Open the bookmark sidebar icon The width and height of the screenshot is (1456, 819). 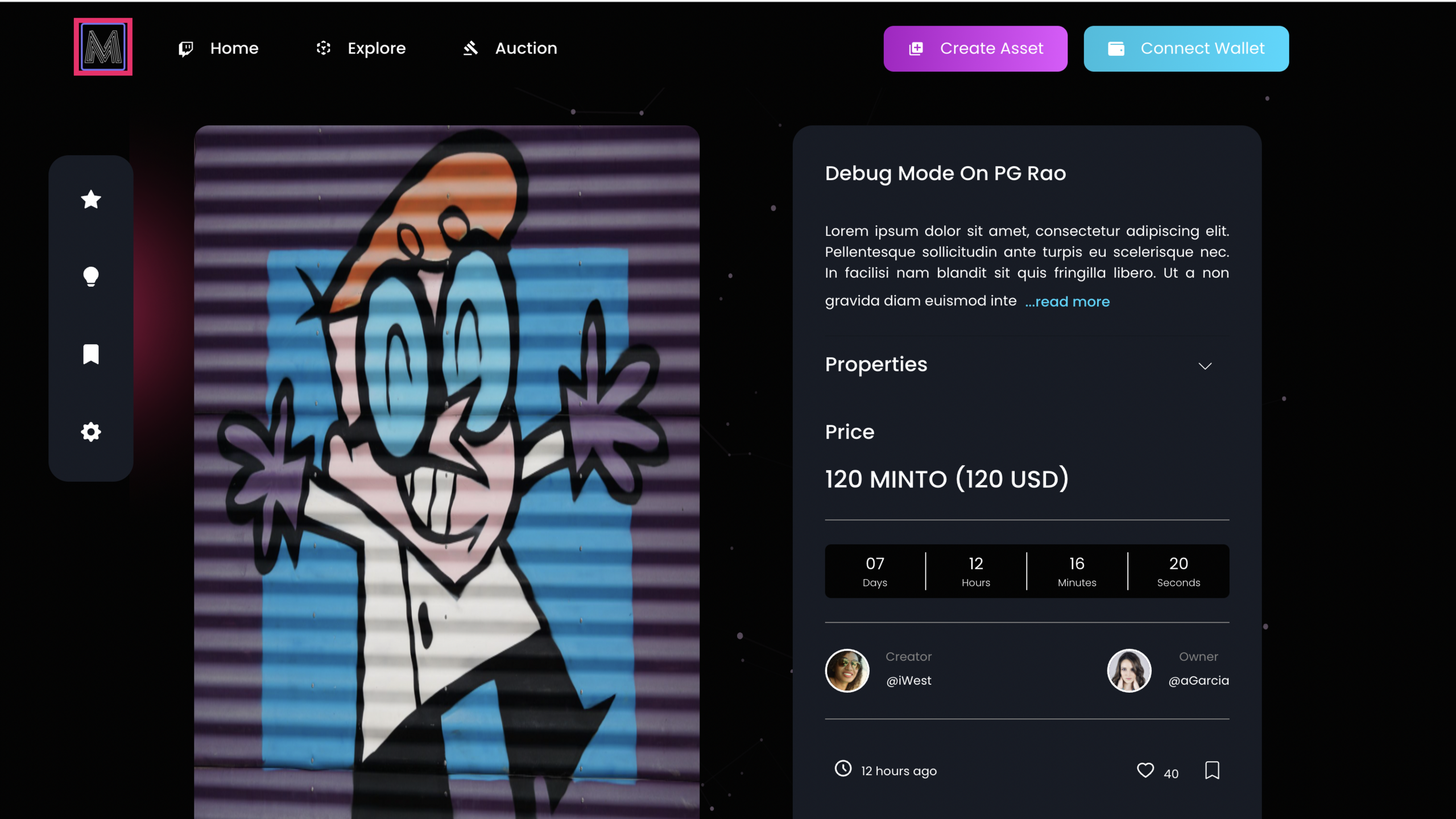click(91, 354)
